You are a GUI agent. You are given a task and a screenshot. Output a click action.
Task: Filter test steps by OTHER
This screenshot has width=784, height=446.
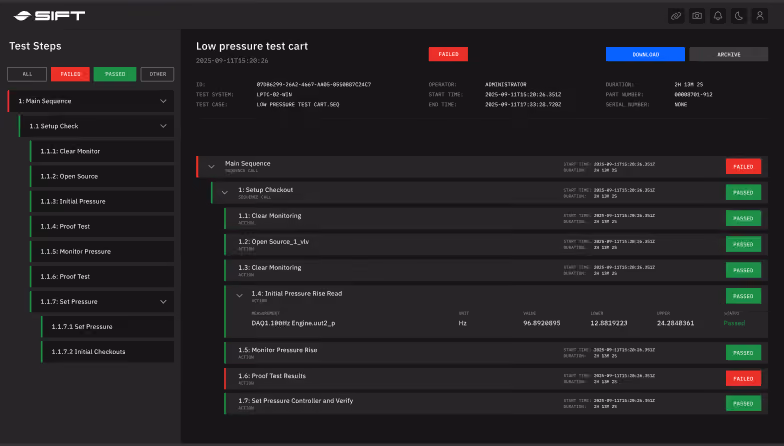(x=158, y=74)
